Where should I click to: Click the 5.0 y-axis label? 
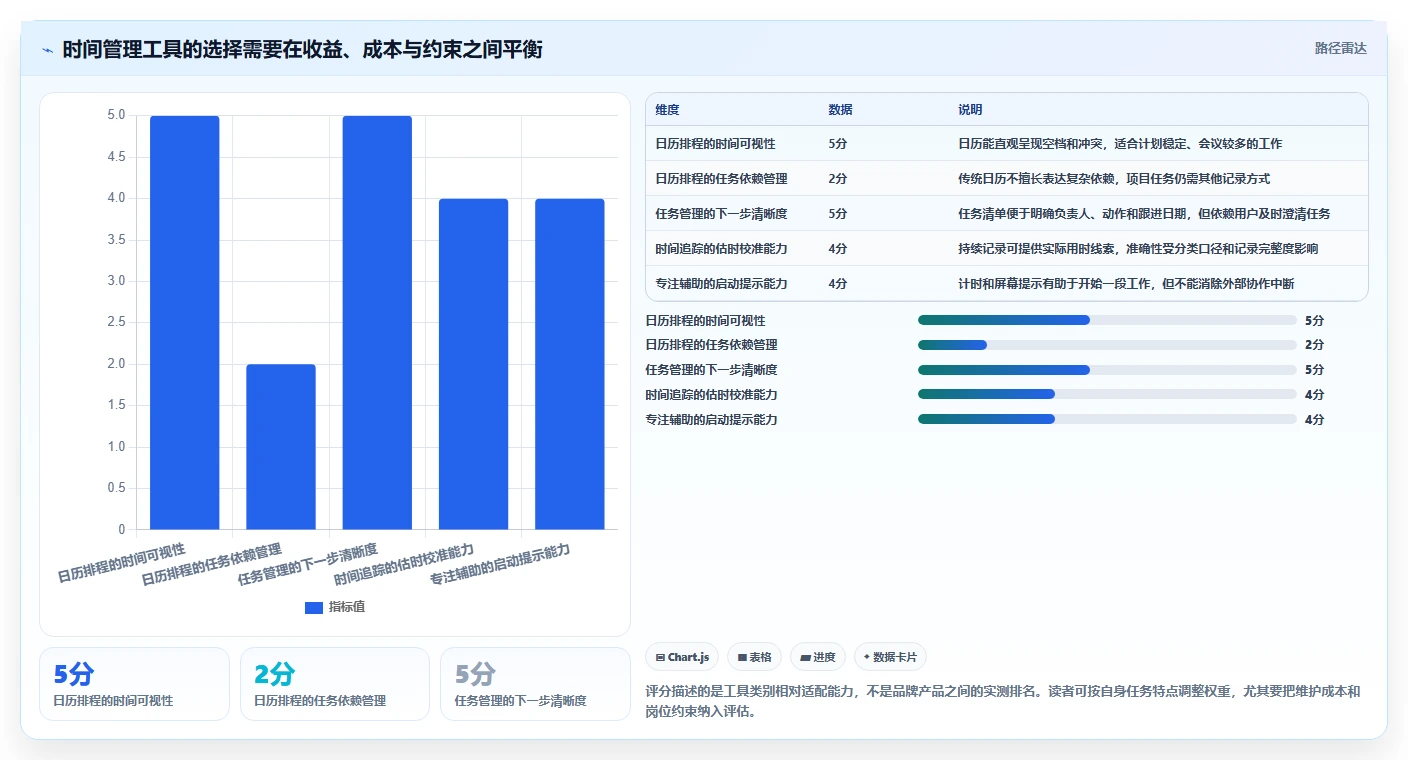click(x=116, y=115)
